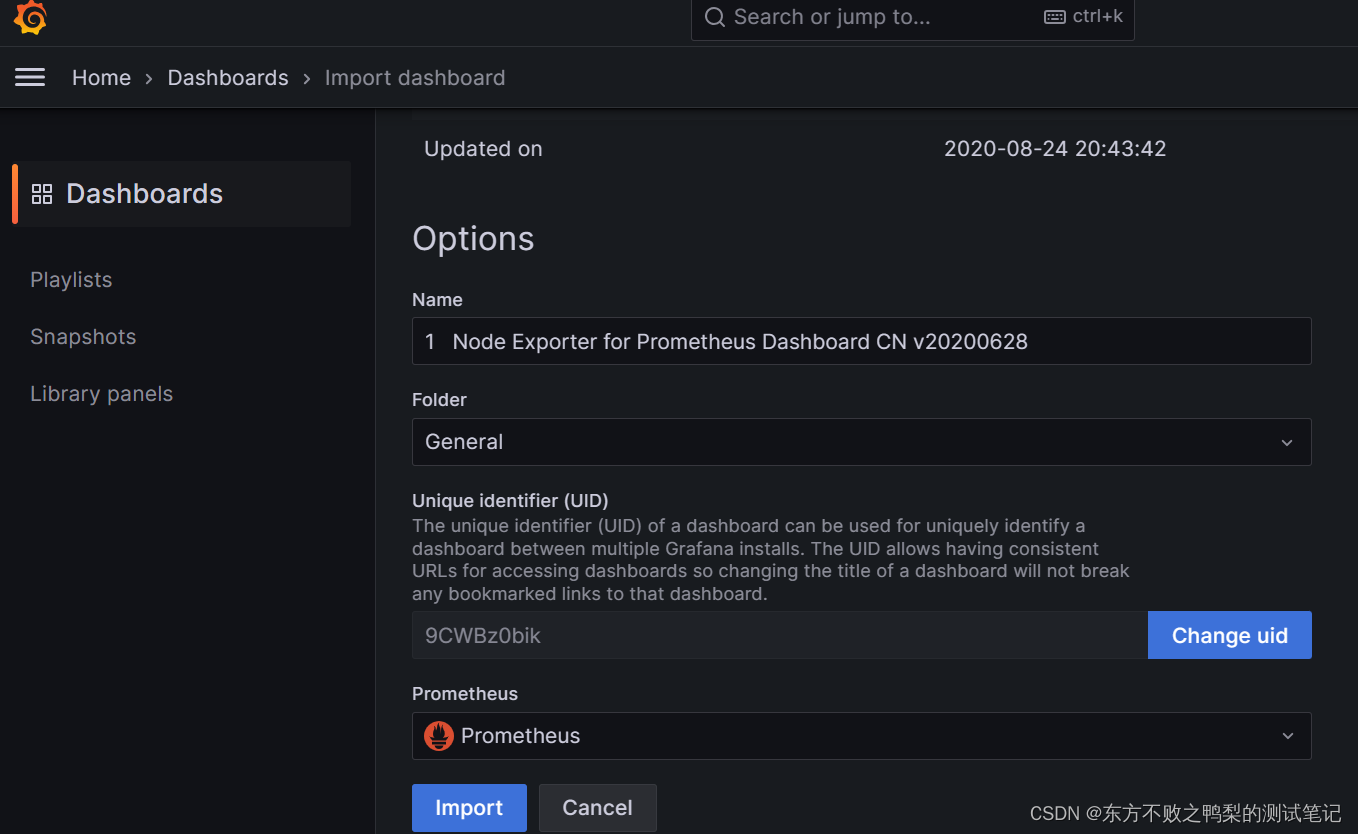Click the search magnifier icon
The image size is (1358, 834).
coord(714,17)
